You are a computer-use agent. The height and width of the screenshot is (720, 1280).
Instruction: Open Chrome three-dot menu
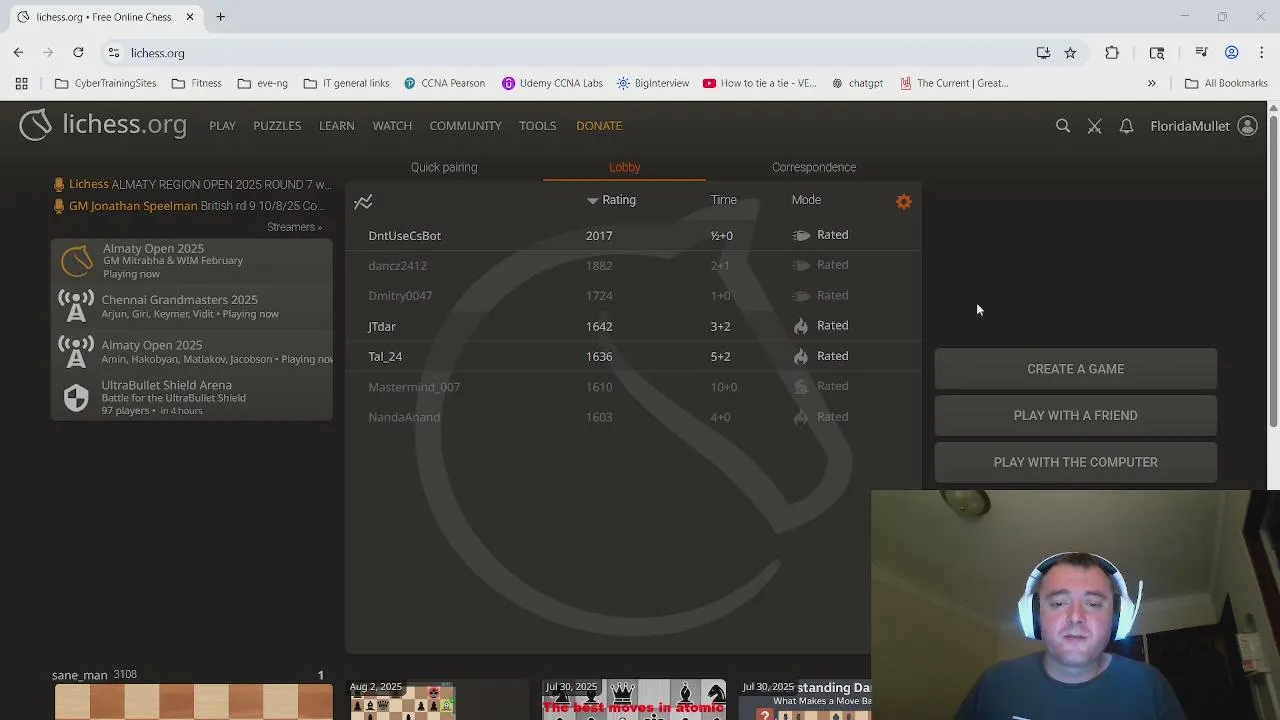[x=1261, y=53]
